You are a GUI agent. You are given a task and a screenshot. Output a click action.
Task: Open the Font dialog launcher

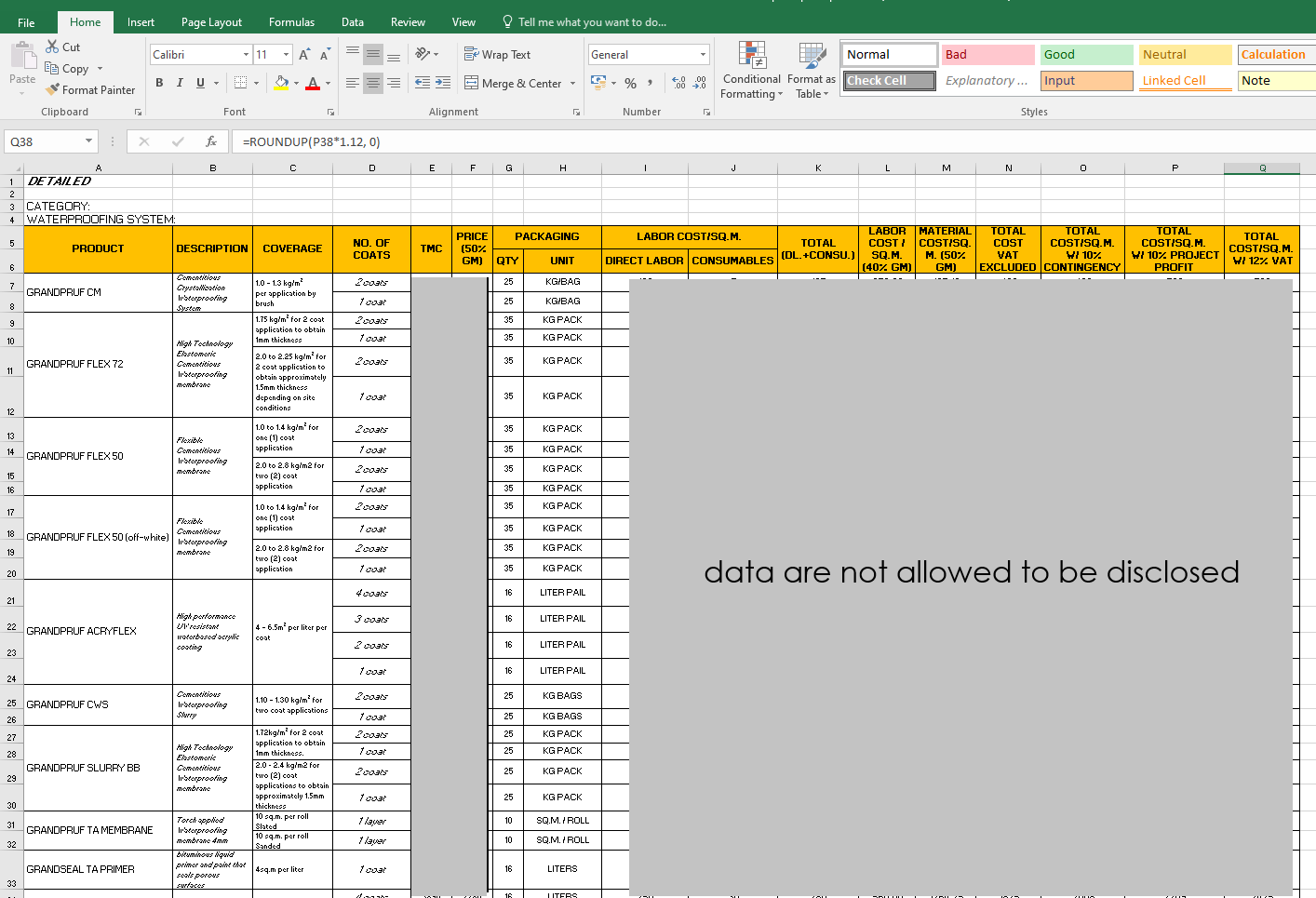pos(330,112)
